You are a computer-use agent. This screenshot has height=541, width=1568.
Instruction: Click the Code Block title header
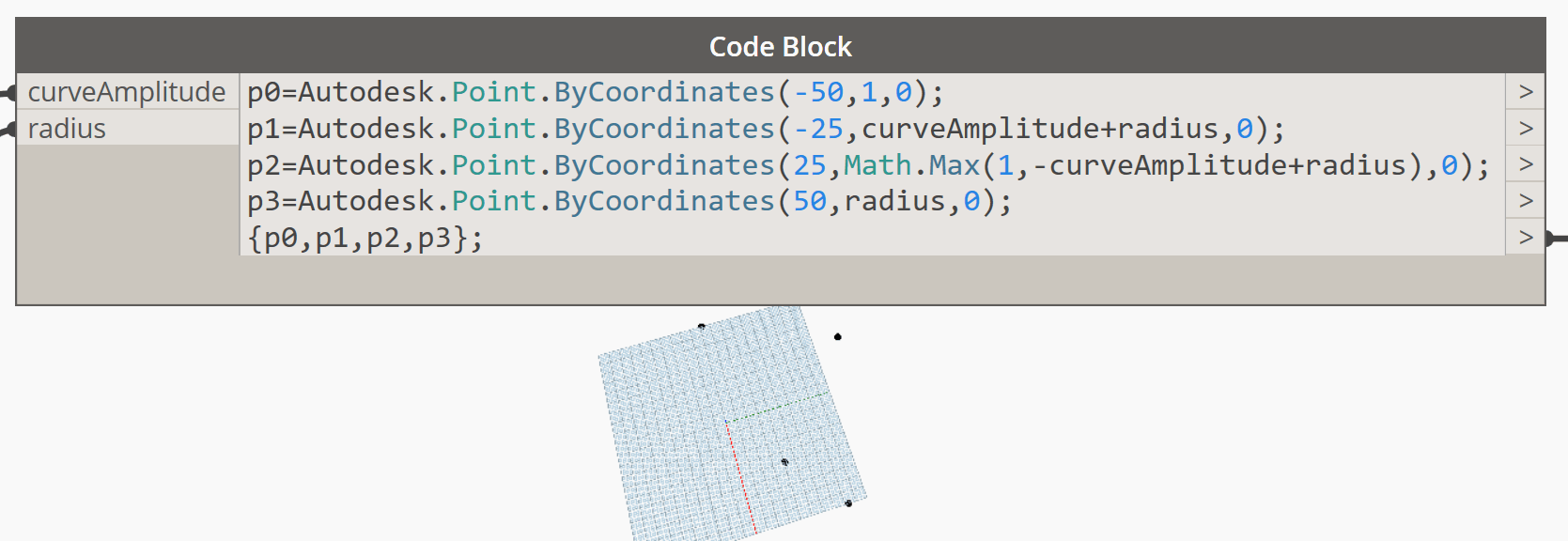pyautogui.click(x=781, y=46)
